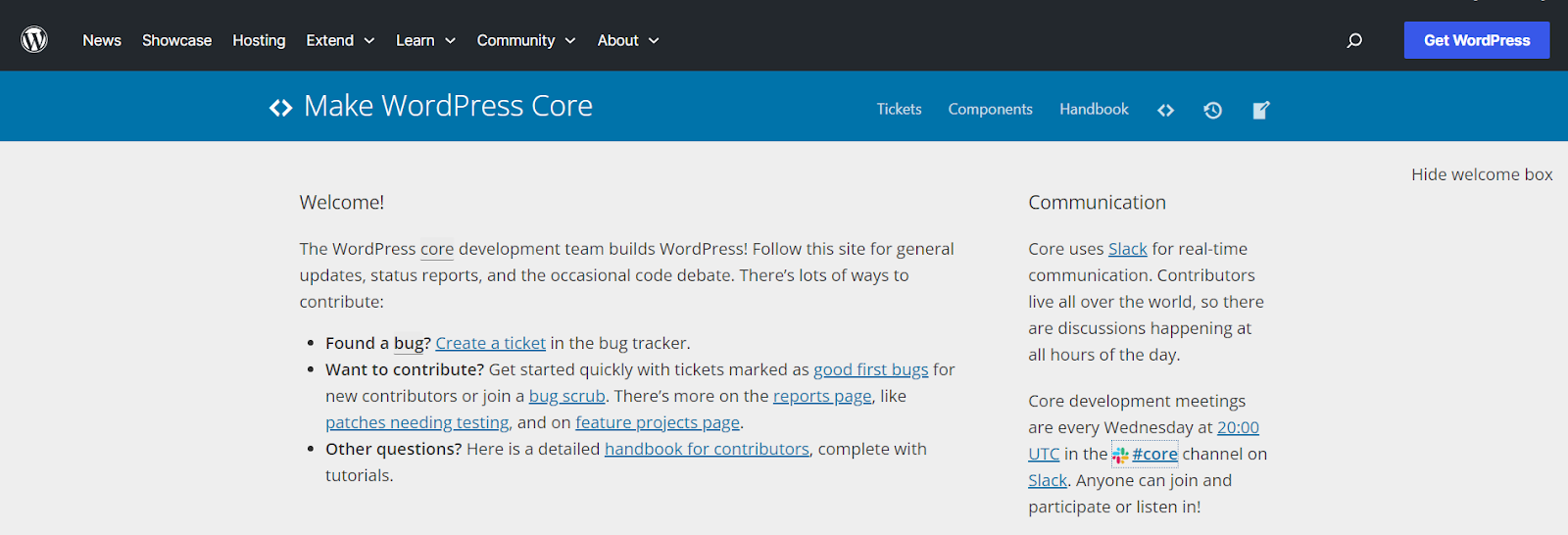1568x535 pixels.
Task: Click the Get WordPress button
Action: tap(1477, 40)
